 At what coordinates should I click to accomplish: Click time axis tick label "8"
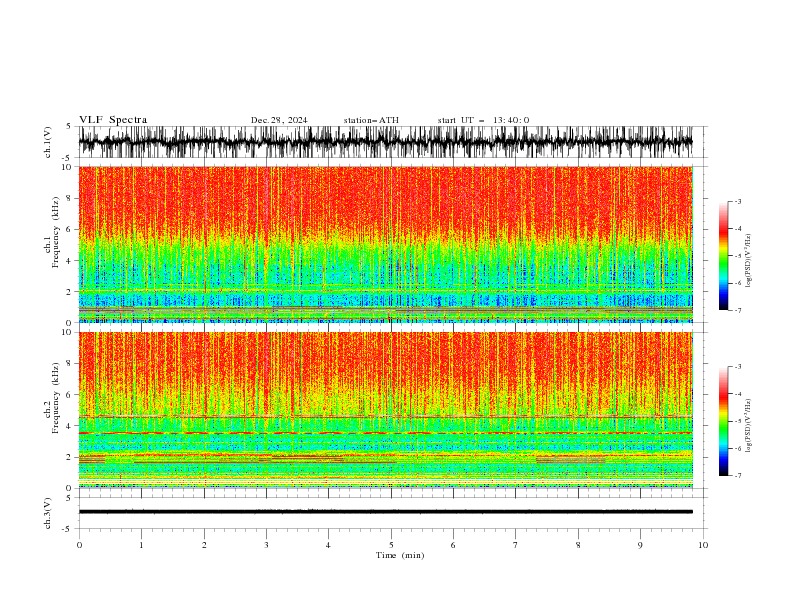click(578, 545)
